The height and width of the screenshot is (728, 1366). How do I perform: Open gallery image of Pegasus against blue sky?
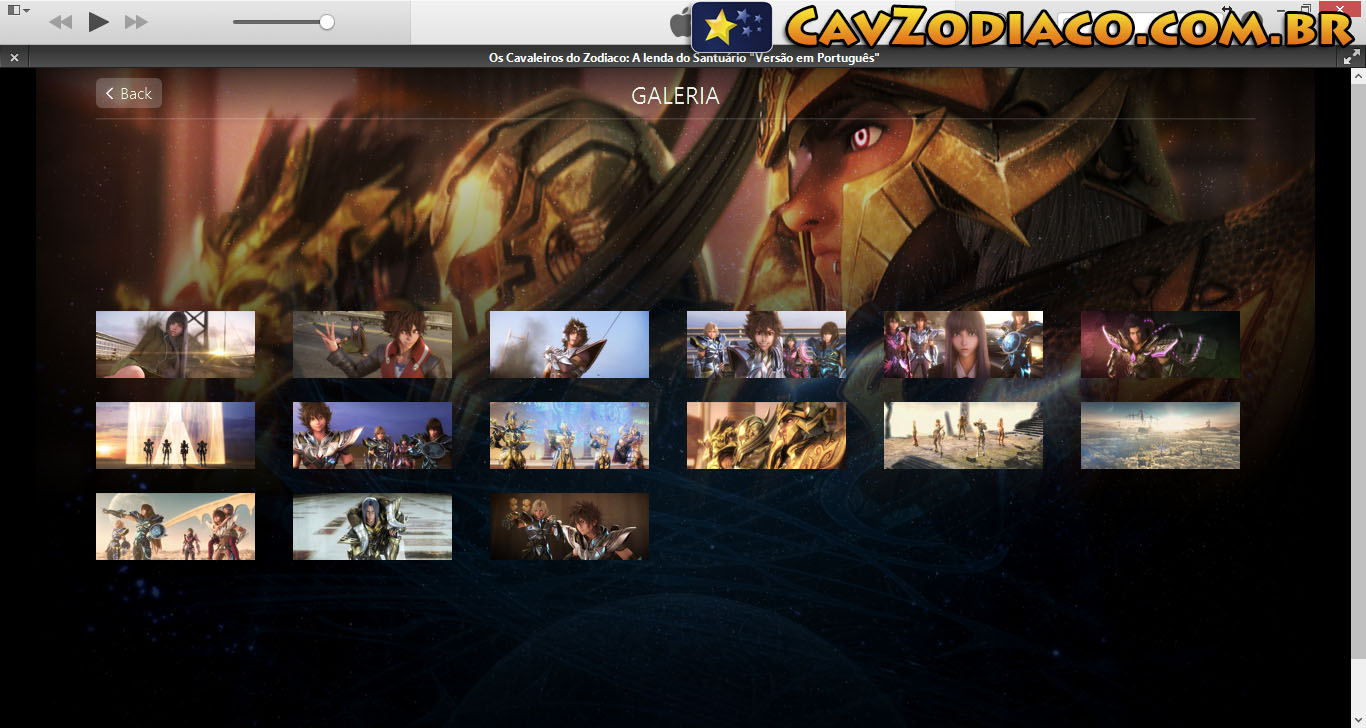tap(569, 344)
